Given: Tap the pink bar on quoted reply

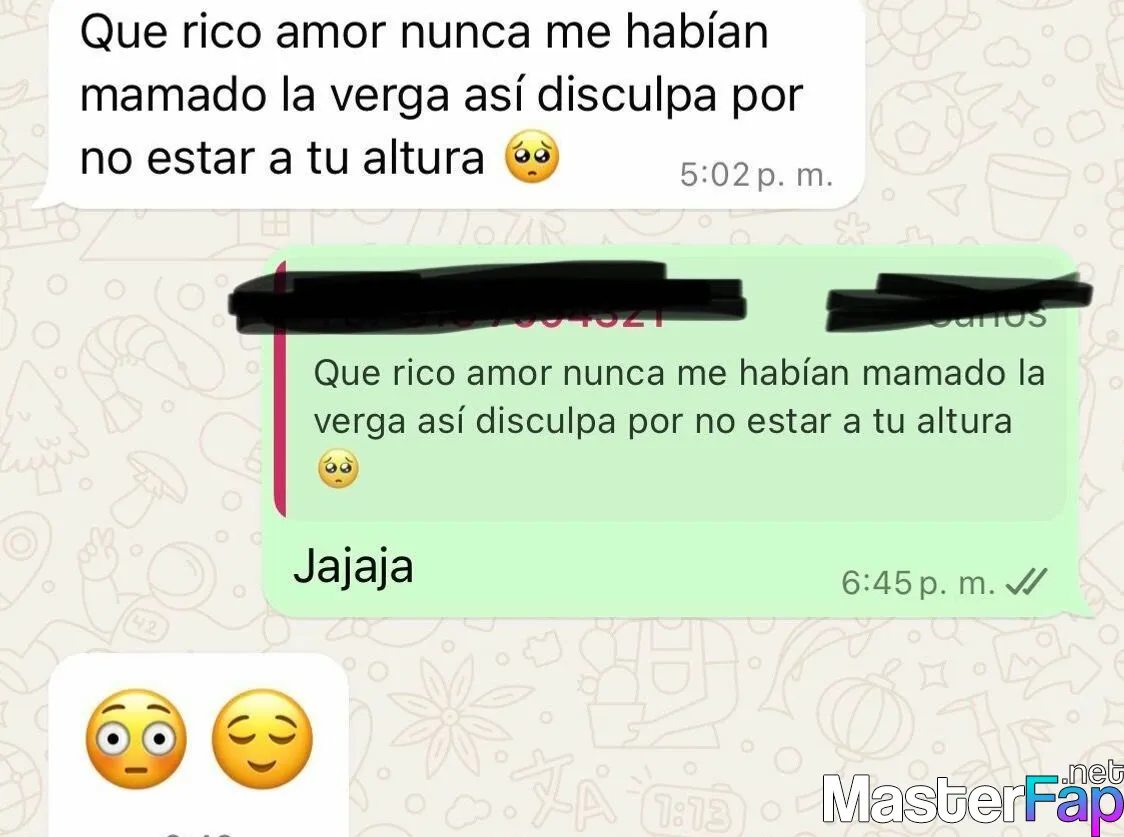Looking at the screenshot, I should coord(280,388).
